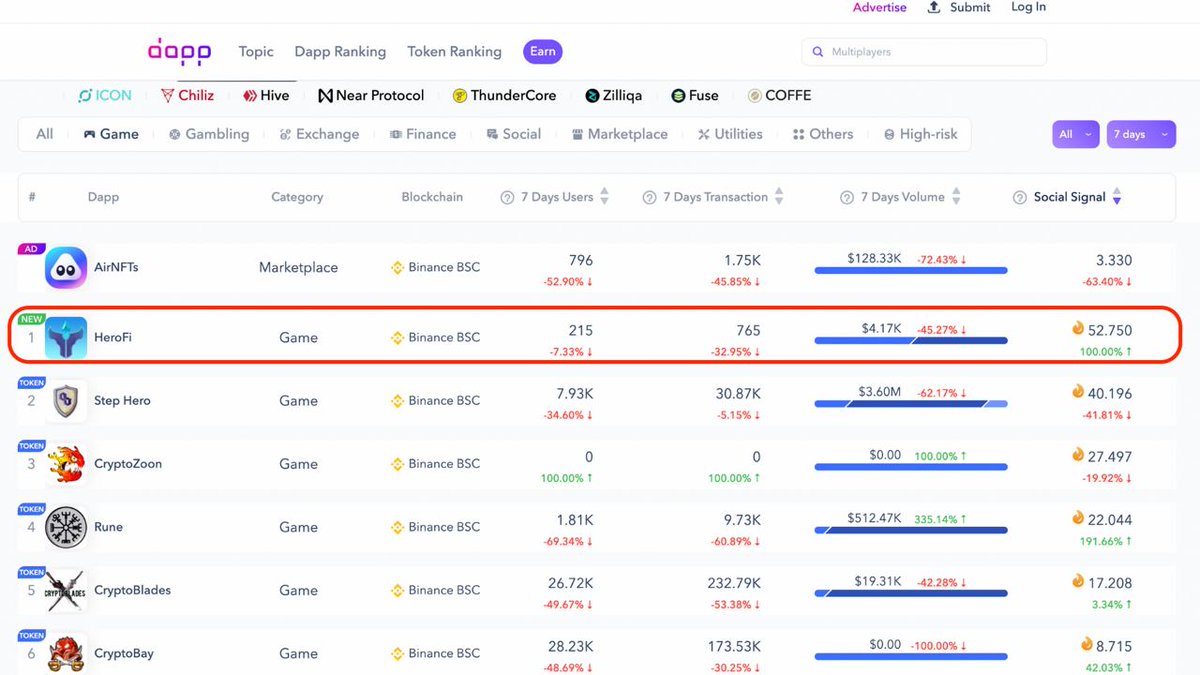Select the High-risk category tab
Screen dimensions: 1200x675
pyautogui.click(x=921, y=134)
